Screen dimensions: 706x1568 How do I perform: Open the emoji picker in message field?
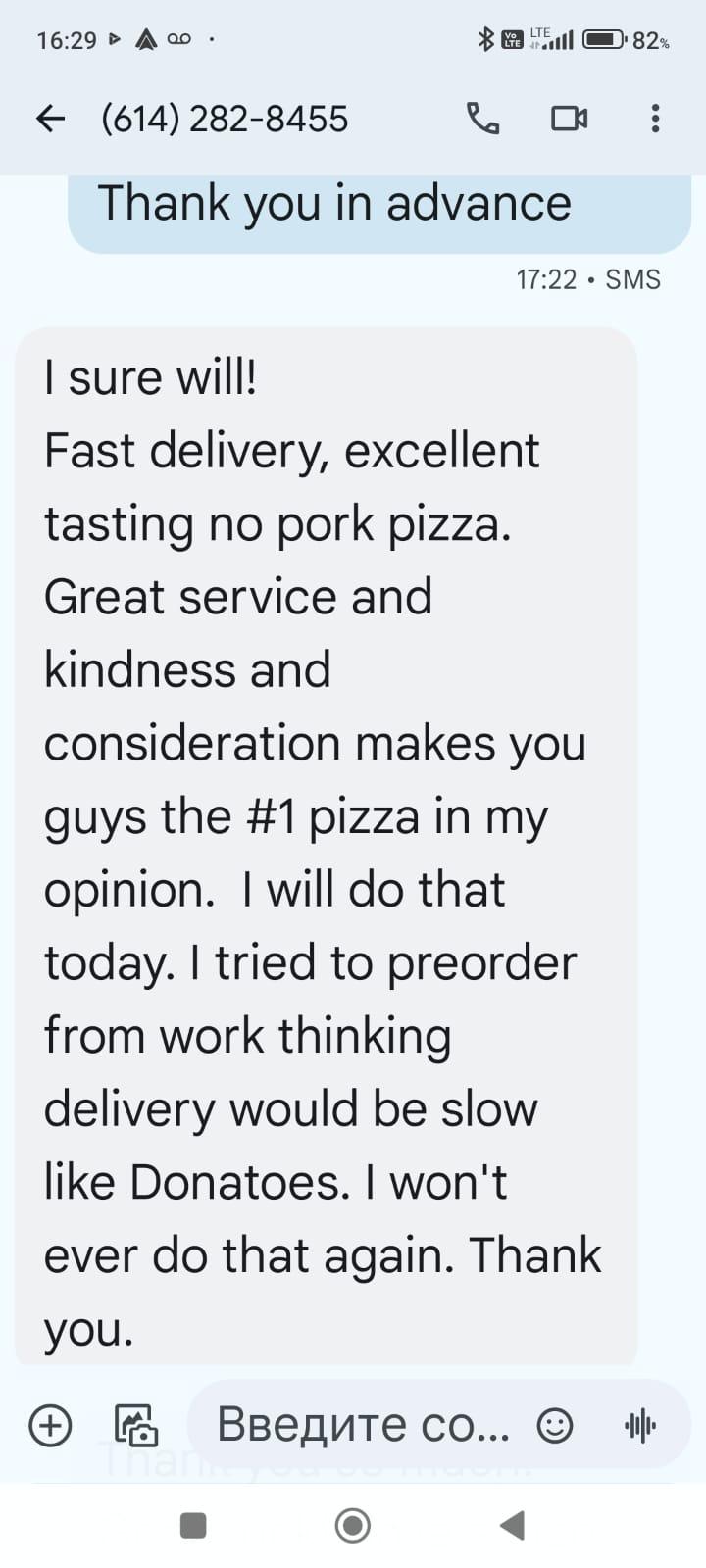pos(555,1425)
